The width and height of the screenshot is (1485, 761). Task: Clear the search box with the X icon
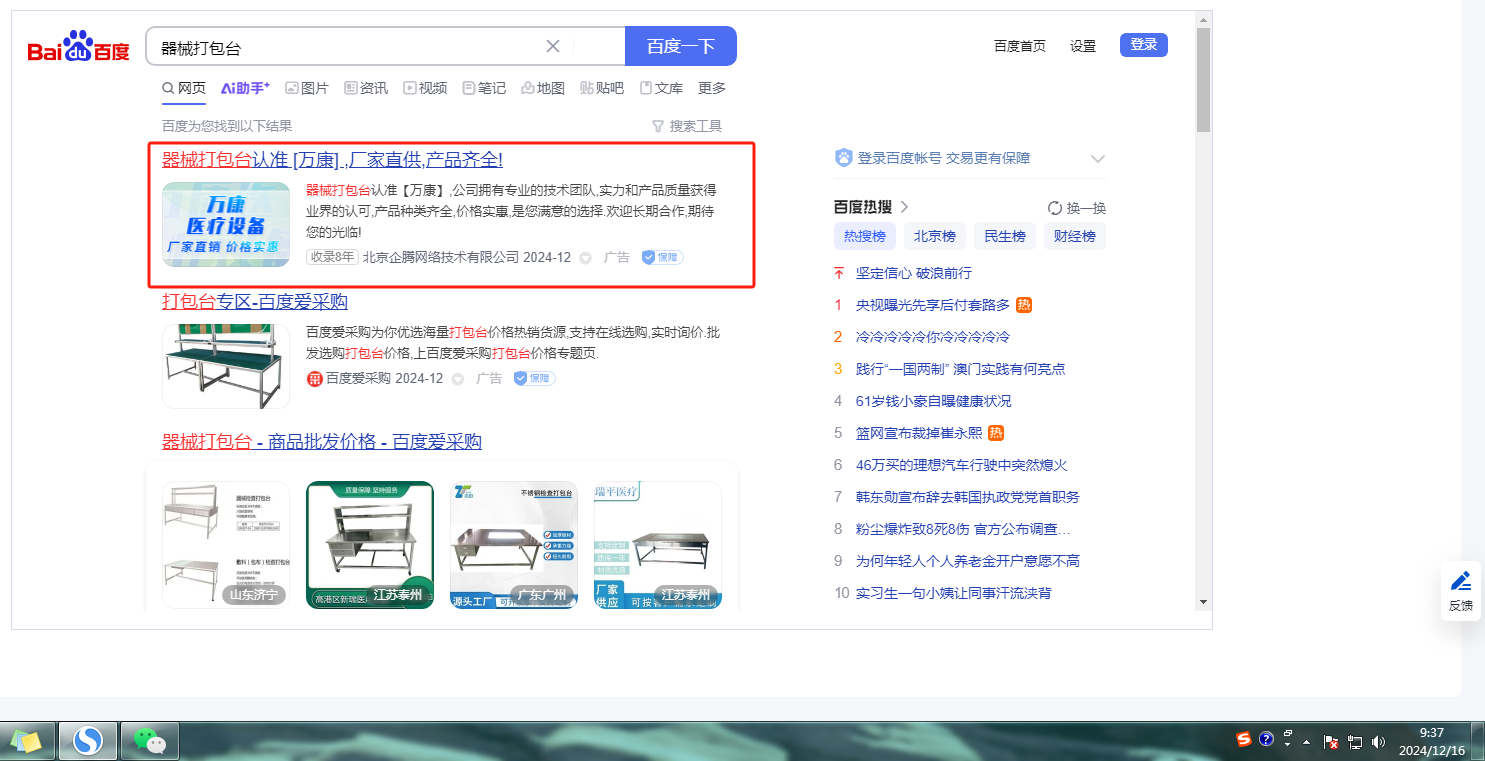pyautogui.click(x=553, y=46)
